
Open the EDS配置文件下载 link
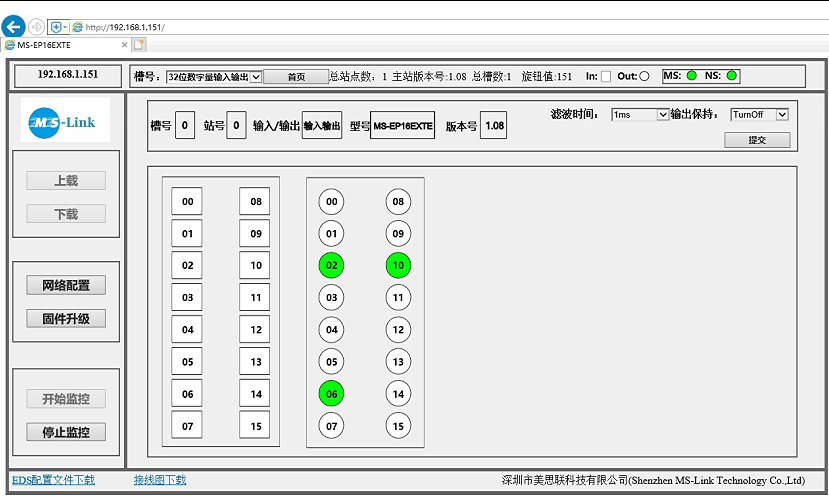pyautogui.click(x=53, y=480)
